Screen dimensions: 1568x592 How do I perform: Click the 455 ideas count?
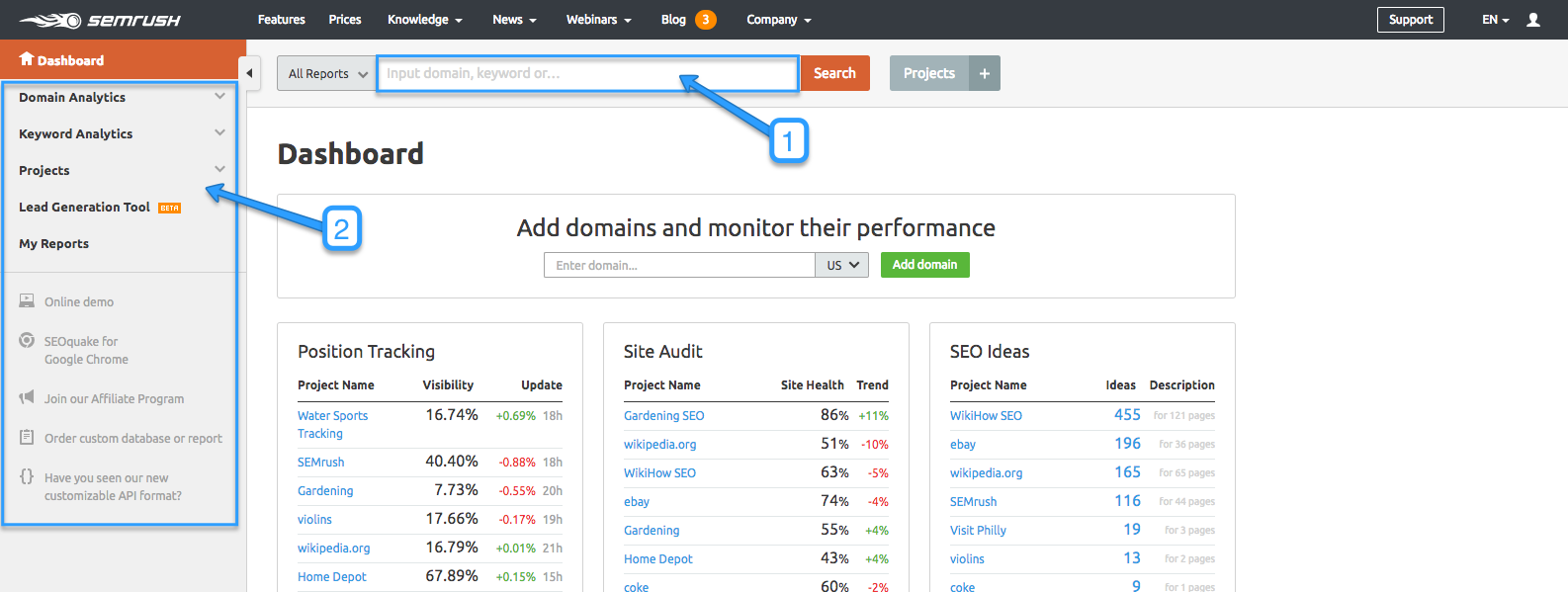1127,414
